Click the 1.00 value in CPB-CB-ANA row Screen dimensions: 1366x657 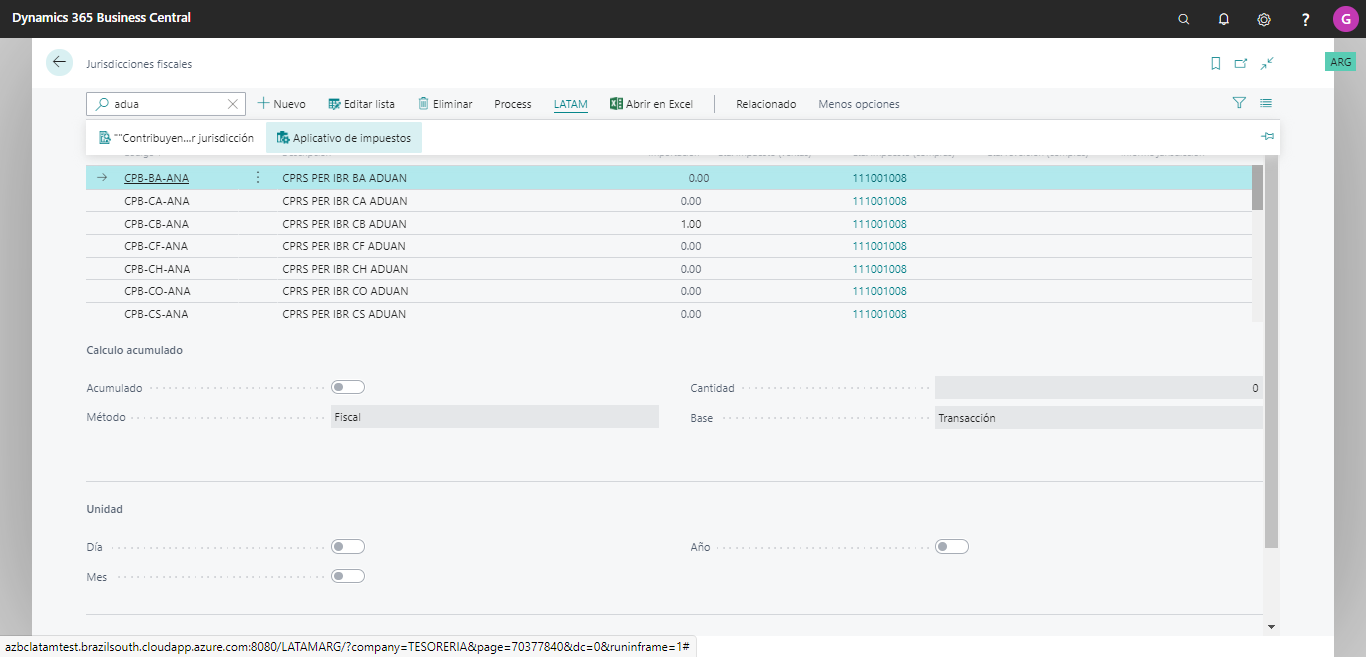691,224
